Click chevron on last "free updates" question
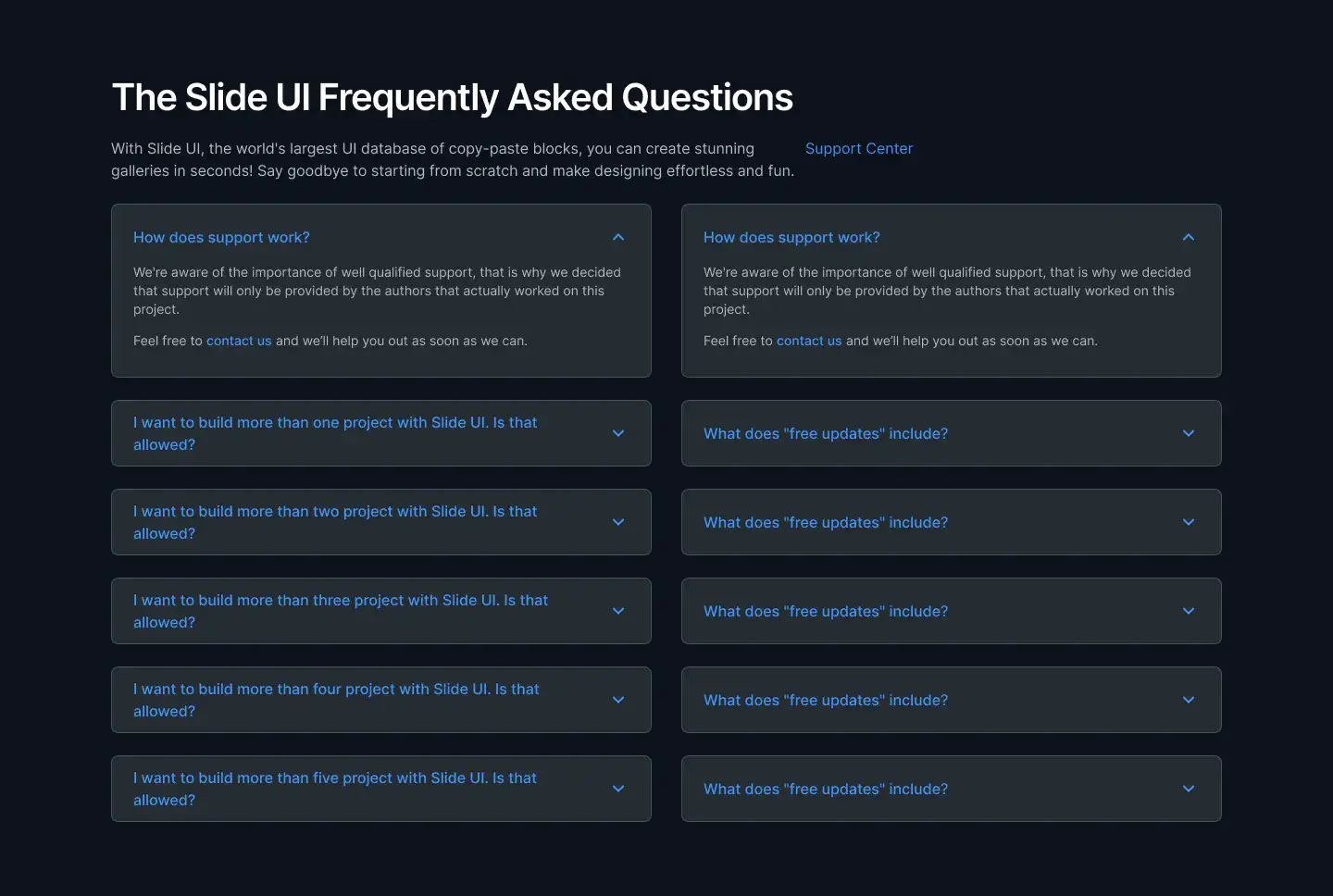 click(x=1189, y=789)
